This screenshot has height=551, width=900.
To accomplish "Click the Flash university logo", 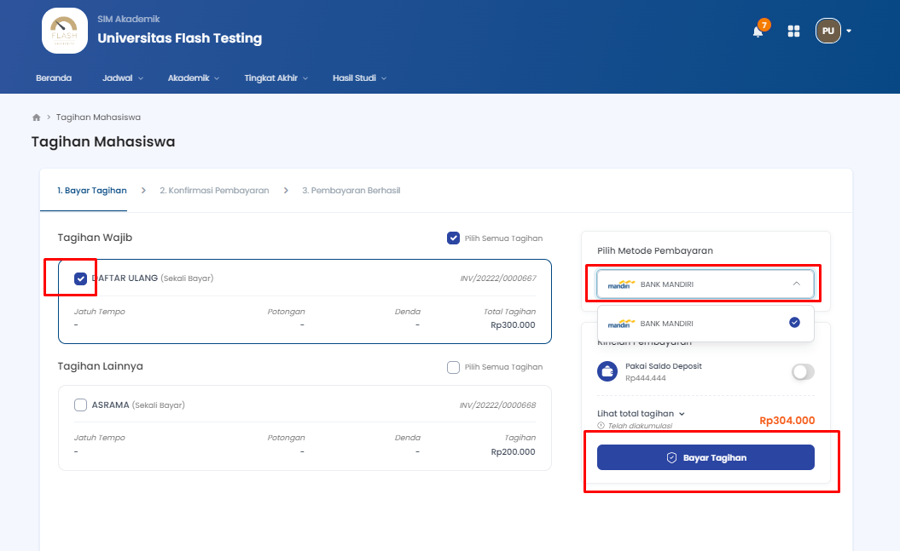I will coord(65,31).
